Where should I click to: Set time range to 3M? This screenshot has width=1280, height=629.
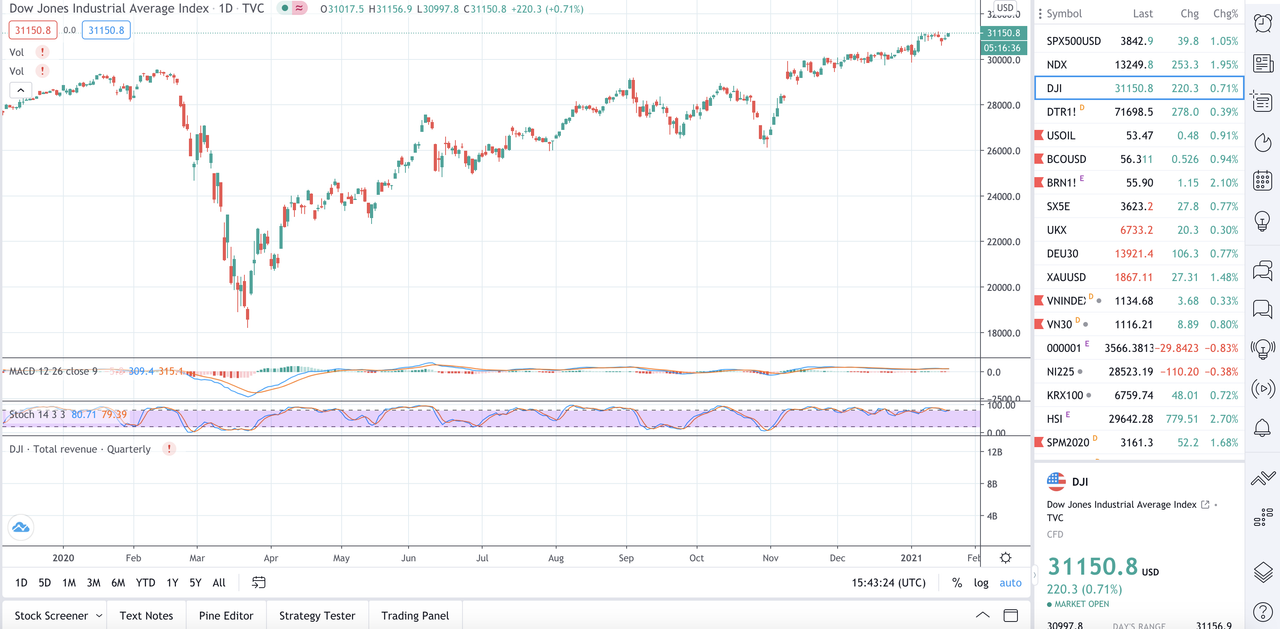point(93,583)
